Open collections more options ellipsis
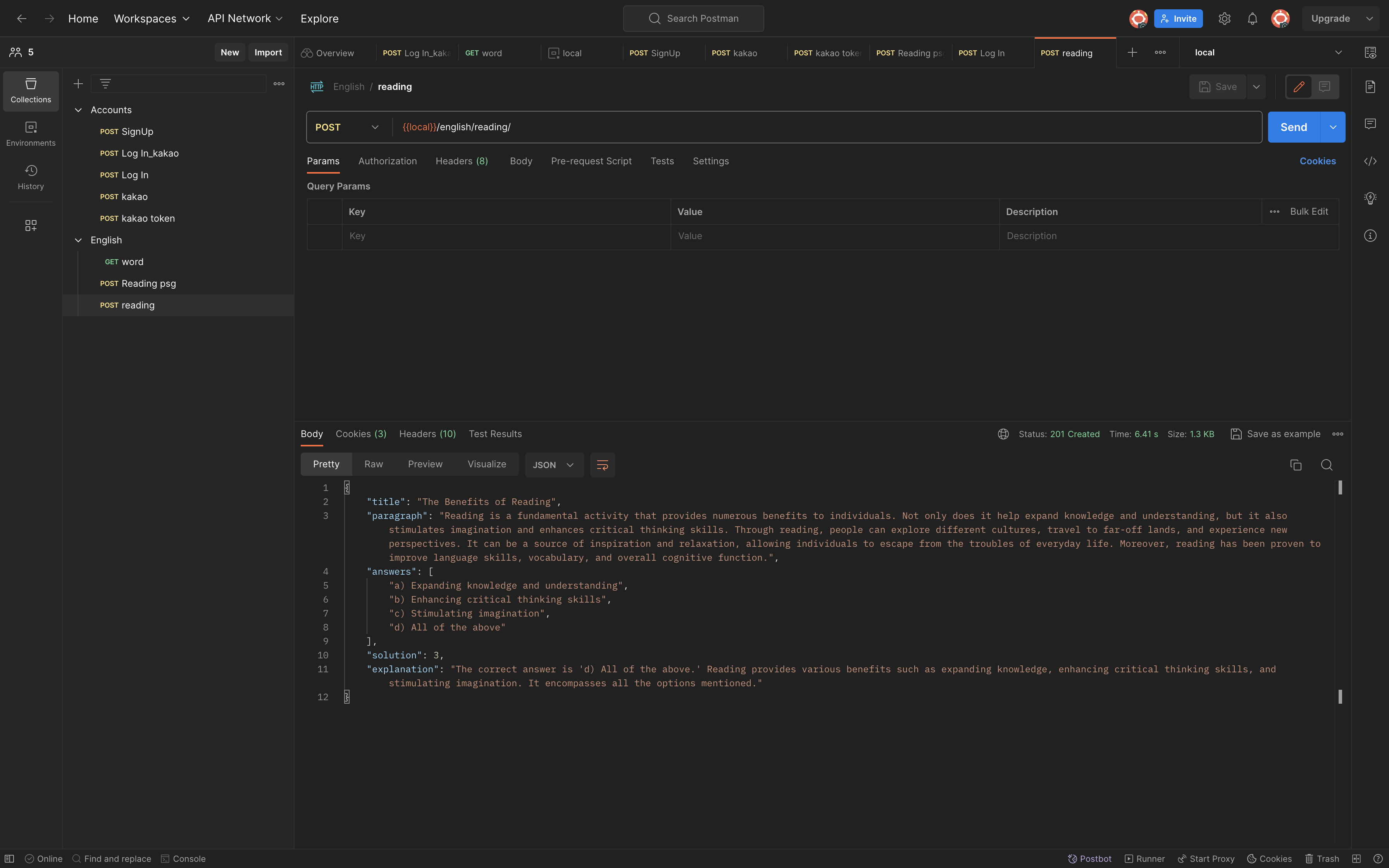The image size is (1389, 868). click(x=279, y=84)
